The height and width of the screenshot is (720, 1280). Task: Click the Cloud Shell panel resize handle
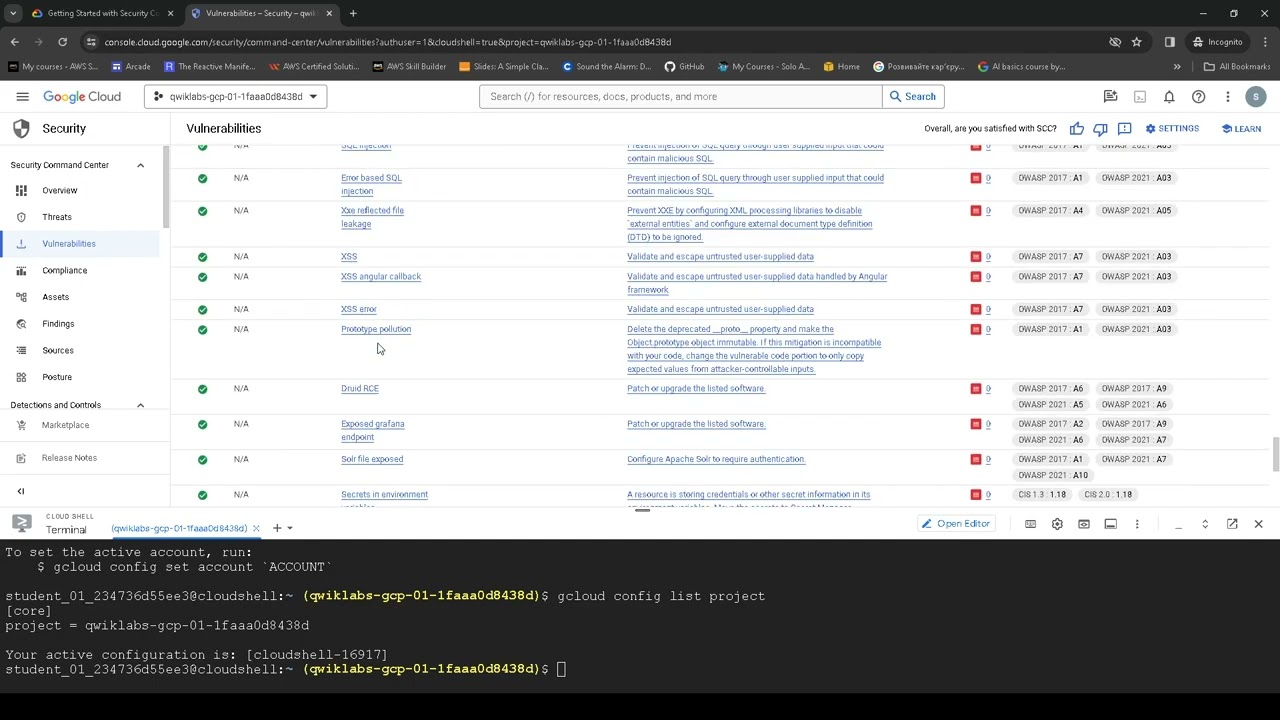tap(642, 510)
